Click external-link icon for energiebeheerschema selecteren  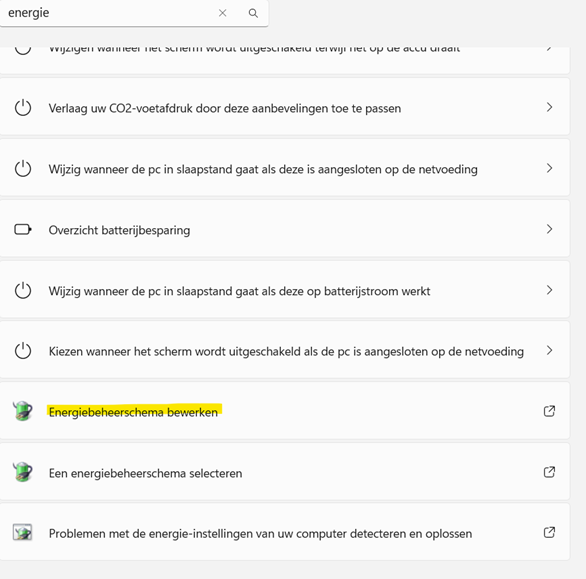point(549,472)
